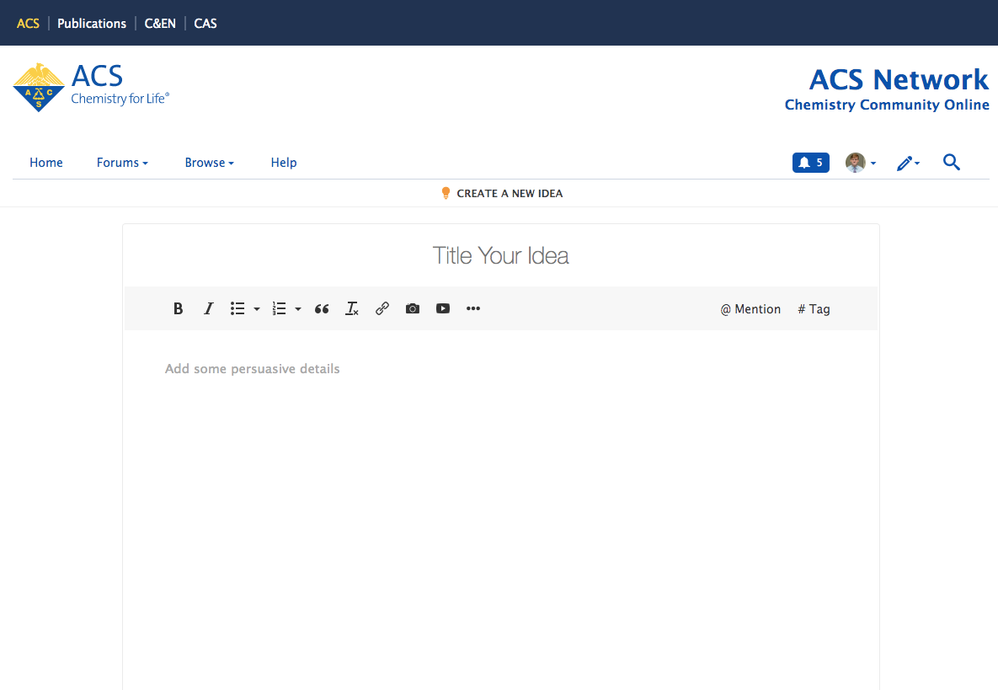Open the search magnifier icon

[x=951, y=162]
